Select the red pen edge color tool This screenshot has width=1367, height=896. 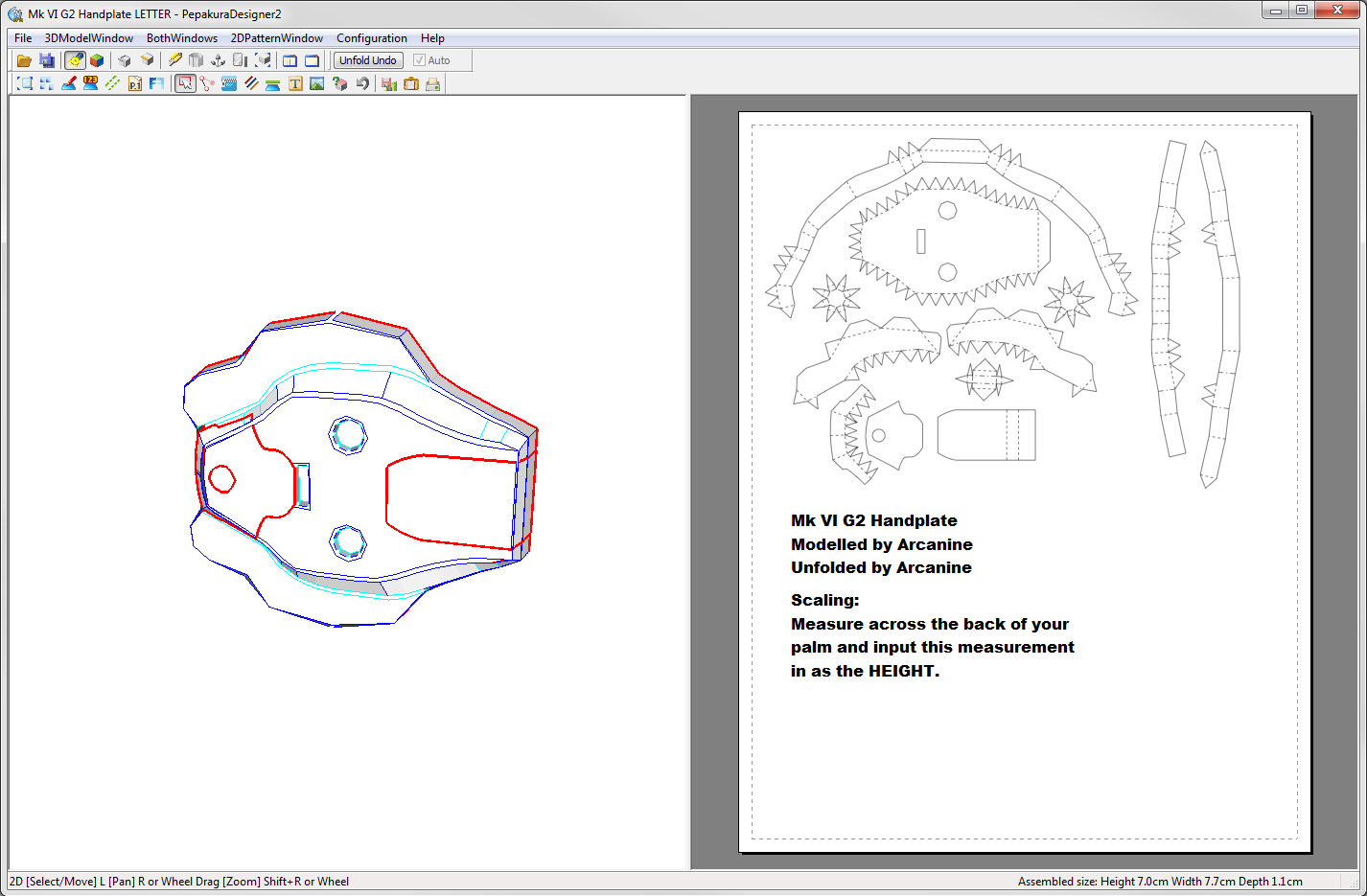pos(68,83)
